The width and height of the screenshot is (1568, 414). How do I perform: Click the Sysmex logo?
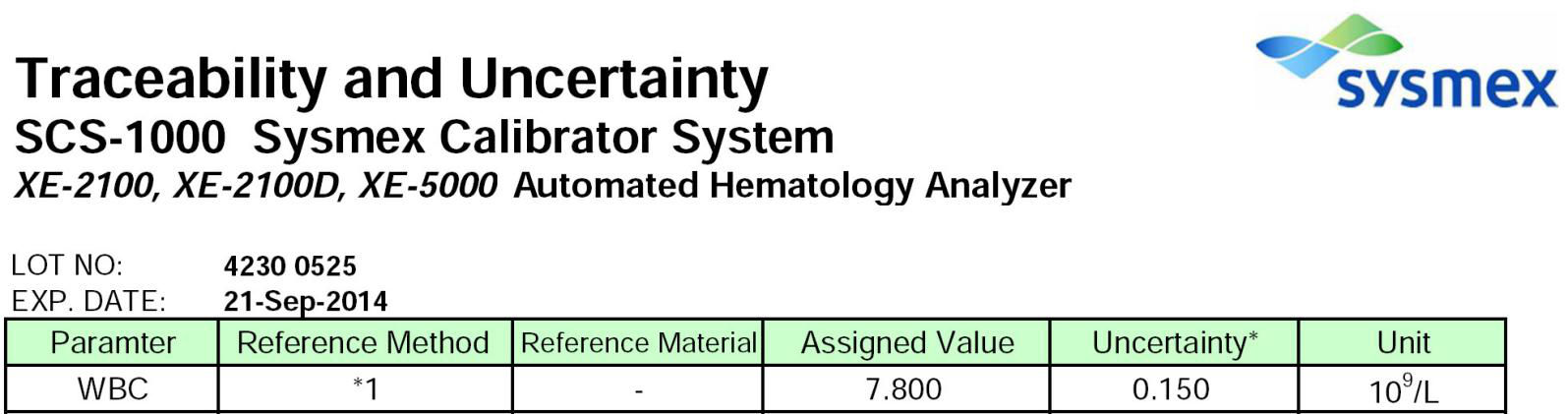tap(1406, 61)
